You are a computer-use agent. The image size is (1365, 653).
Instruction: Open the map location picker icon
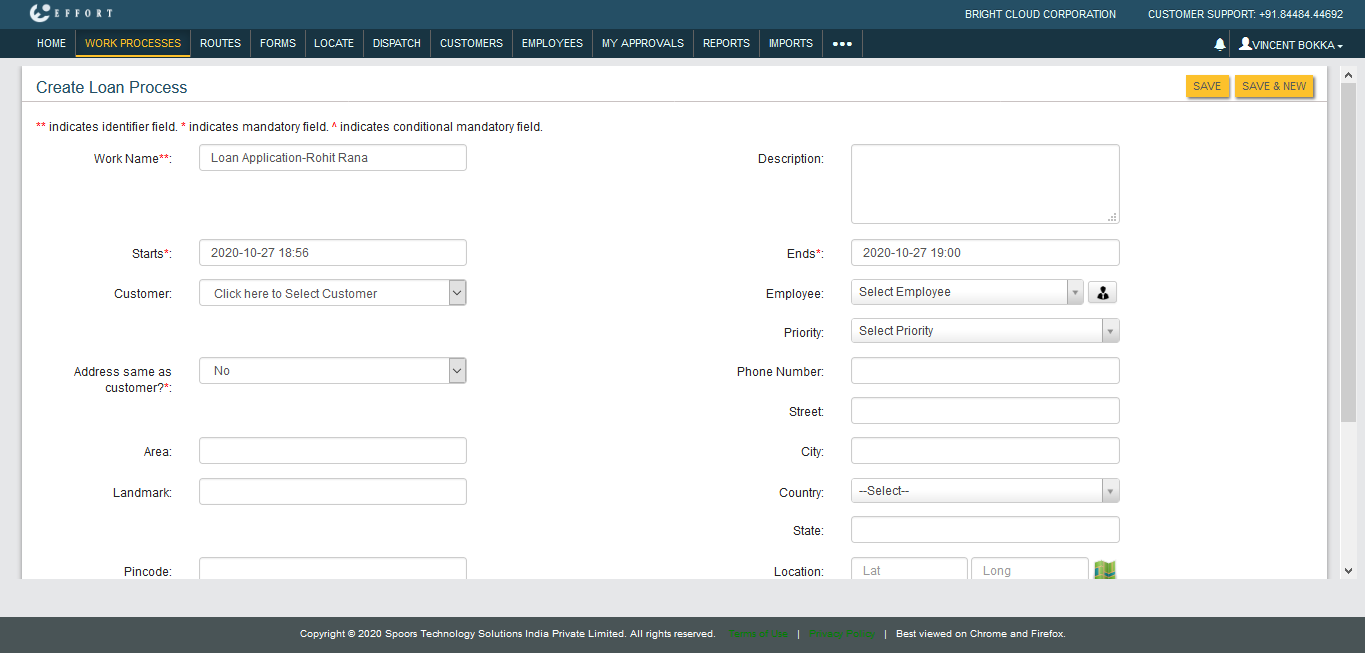pyautogui.click(x=1104, y=570)
